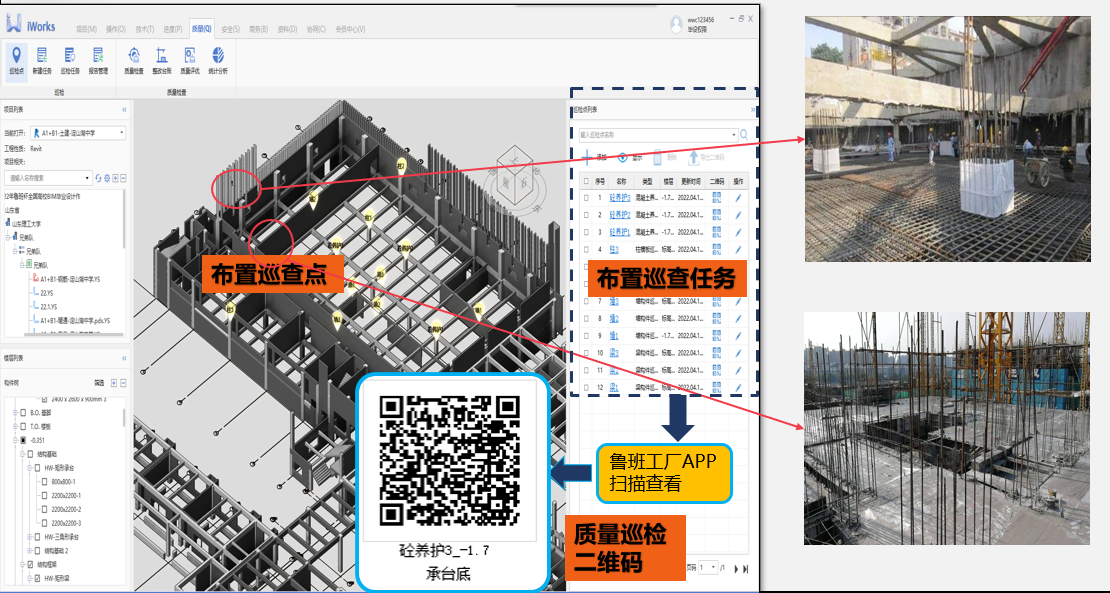The width and height of the screenshot is (1110, 593).
Task: Open the 报告管理 report management tool
Action: pyautogui.click(x=98, y=61)
